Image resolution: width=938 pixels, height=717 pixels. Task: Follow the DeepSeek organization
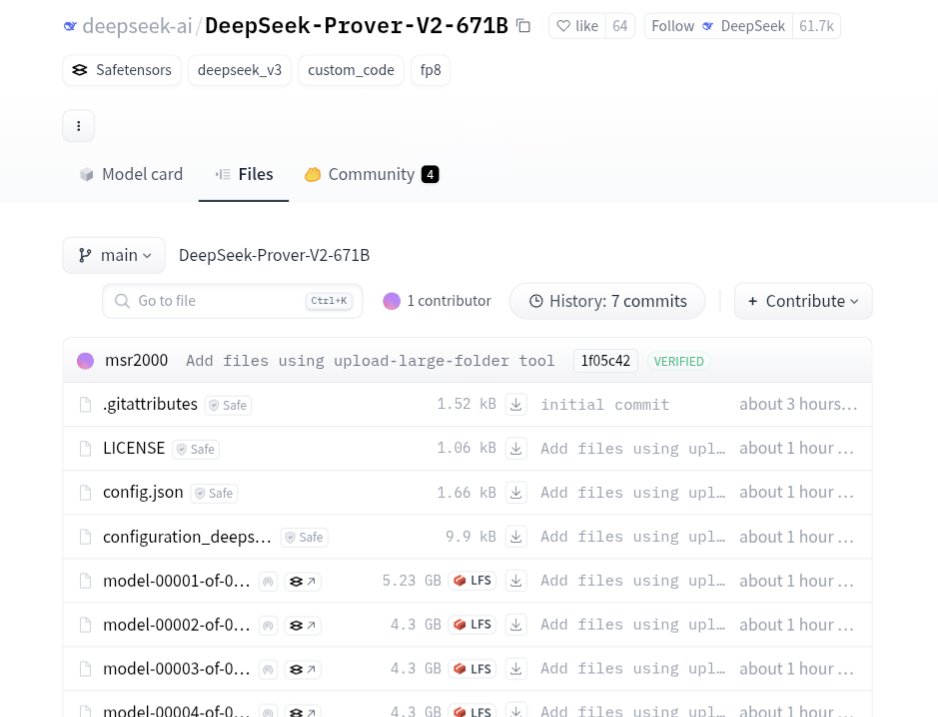pos(718,26)
